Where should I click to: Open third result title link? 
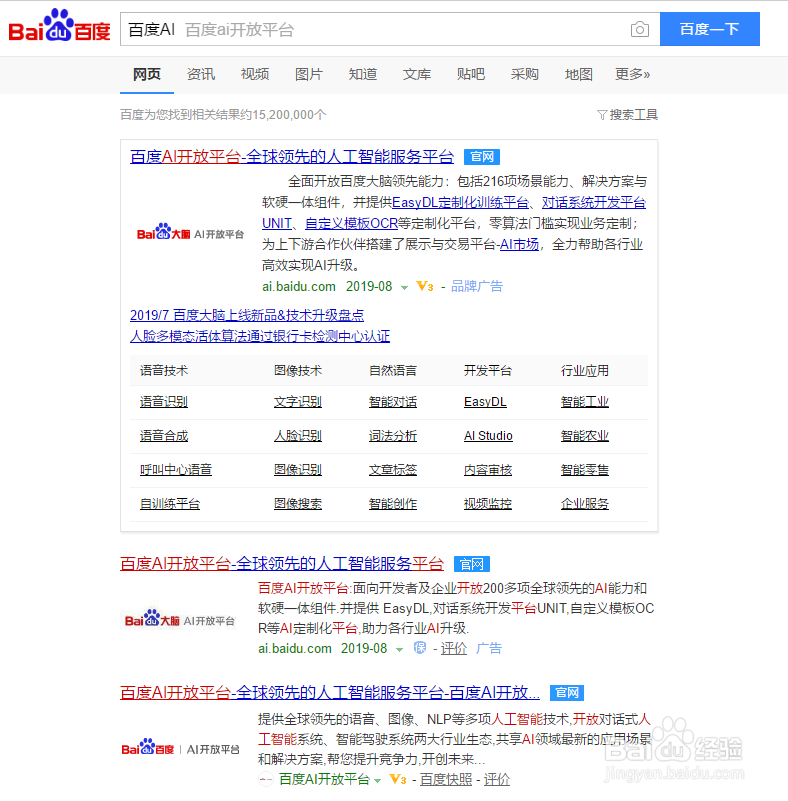(x=329, y=692)
